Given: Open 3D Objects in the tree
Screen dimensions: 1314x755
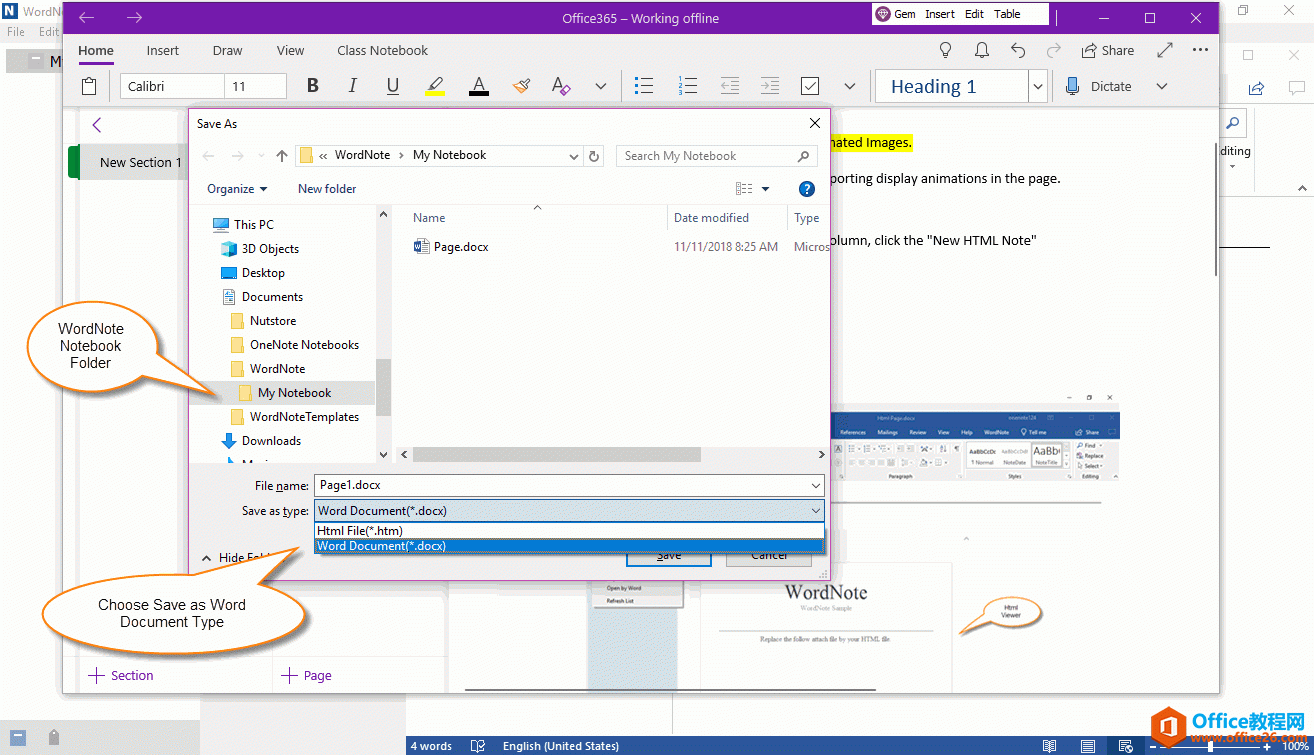Looking at the screenshot, I should click(x=259, y=248).
